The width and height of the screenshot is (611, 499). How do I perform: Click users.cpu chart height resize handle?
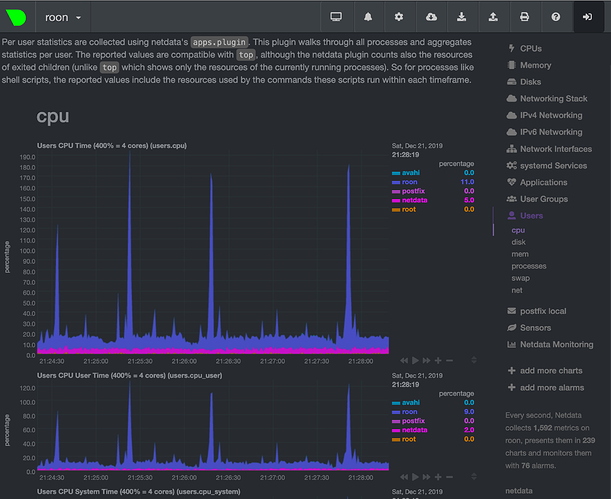pyautogui.click(x=474, y=360)
